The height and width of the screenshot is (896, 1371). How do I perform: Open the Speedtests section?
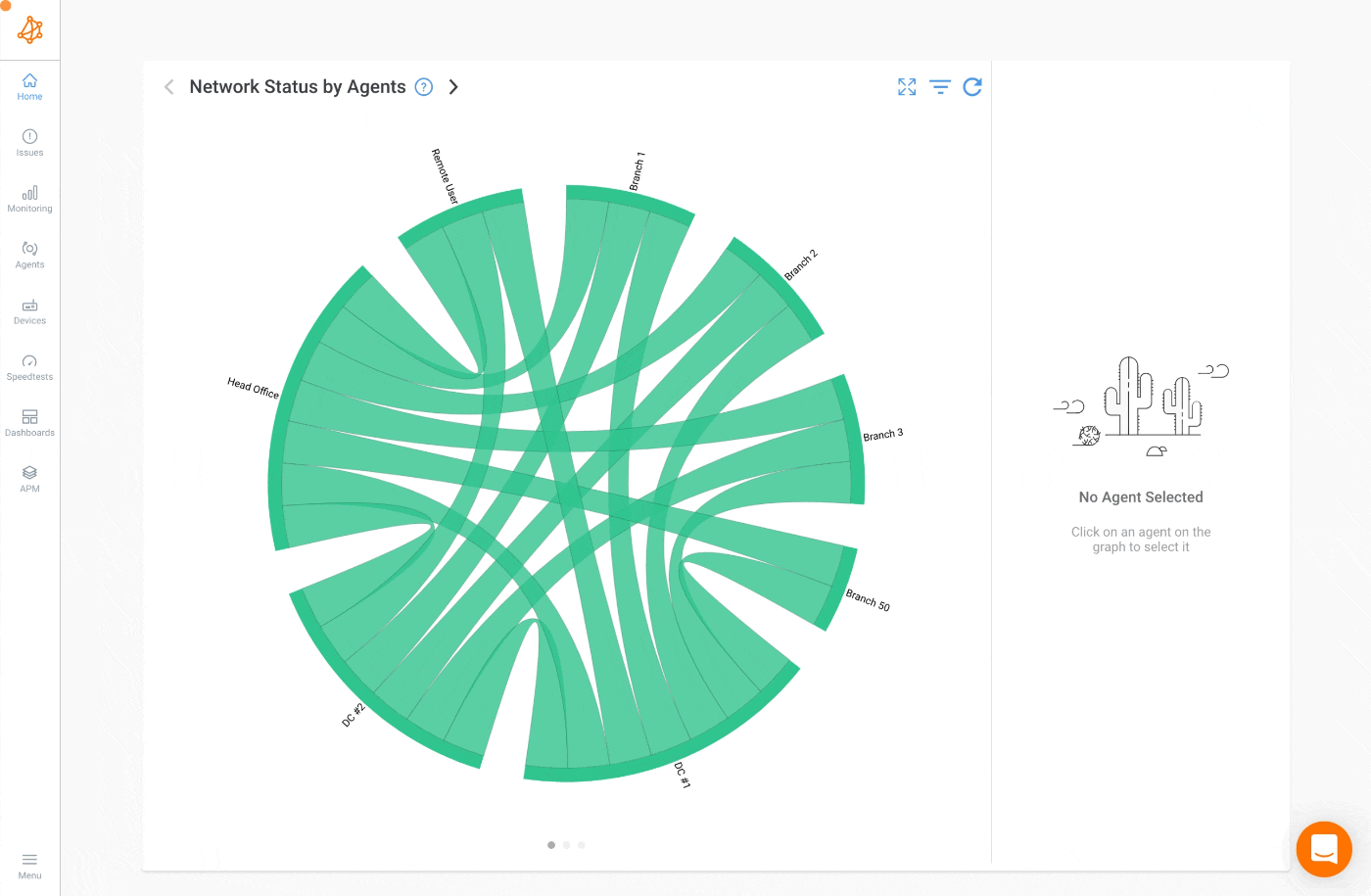click(x=29, y=367)
